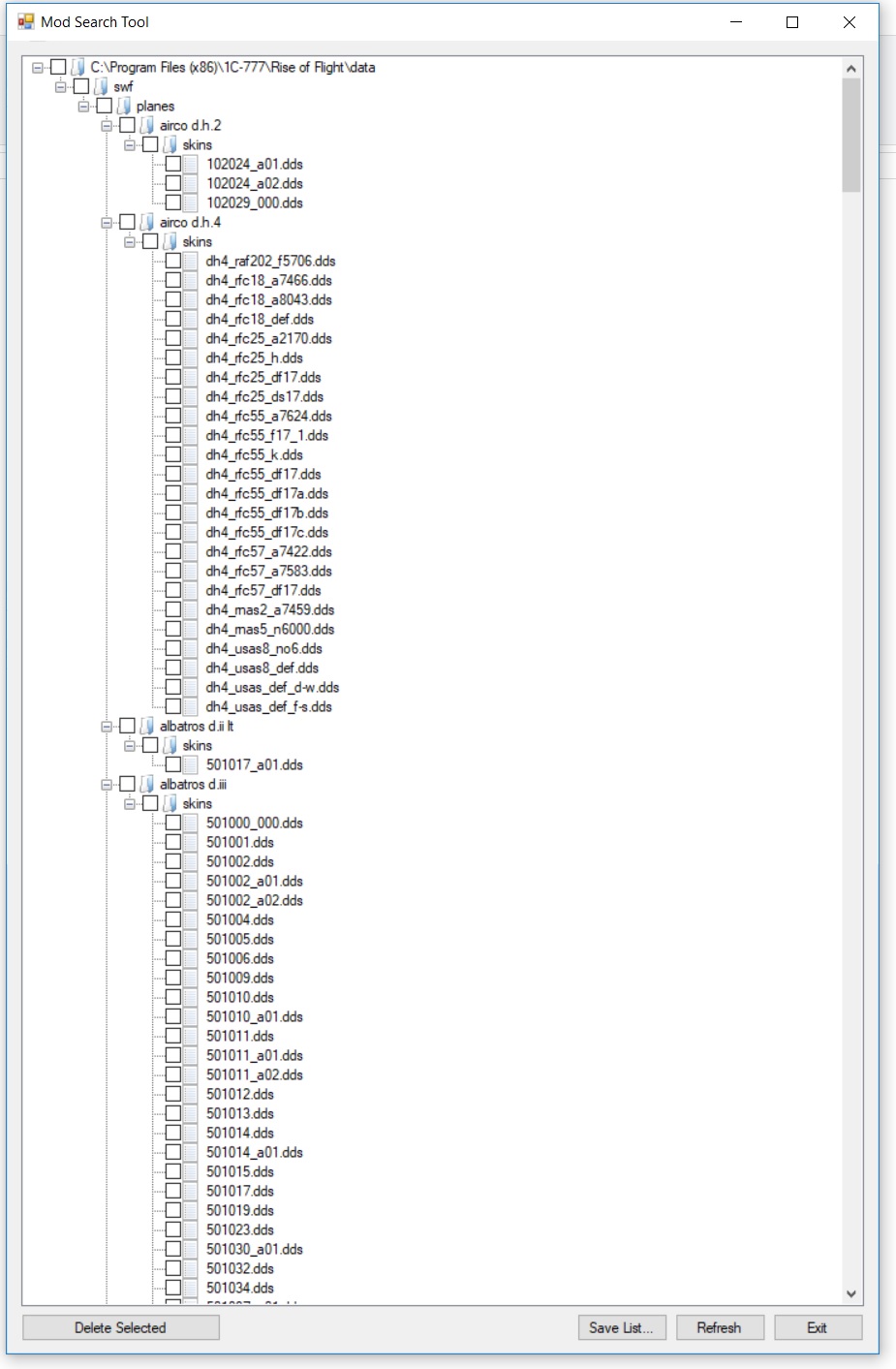Collapse the planes tree node
Viewport: 896px width, 1369px height.
click(84, 106)
